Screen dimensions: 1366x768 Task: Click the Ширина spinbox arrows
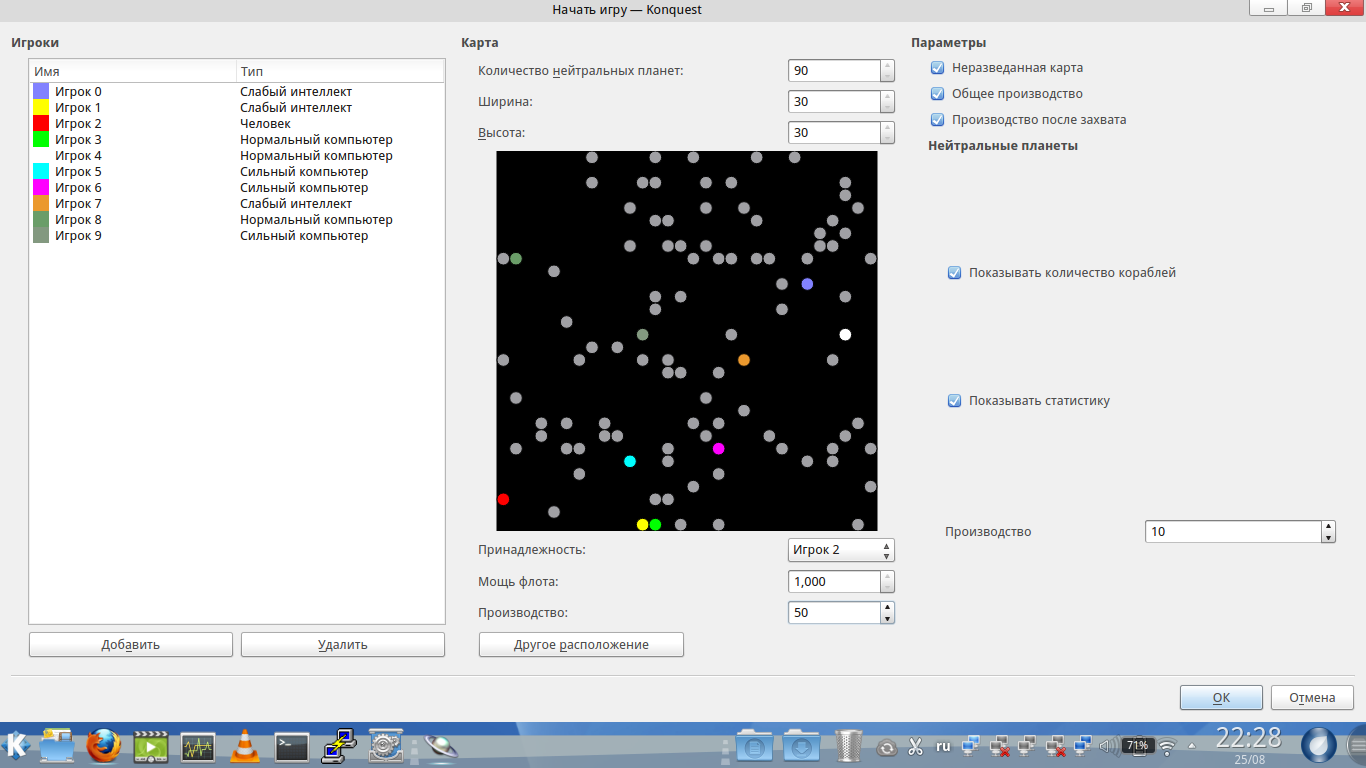point(887,101)
